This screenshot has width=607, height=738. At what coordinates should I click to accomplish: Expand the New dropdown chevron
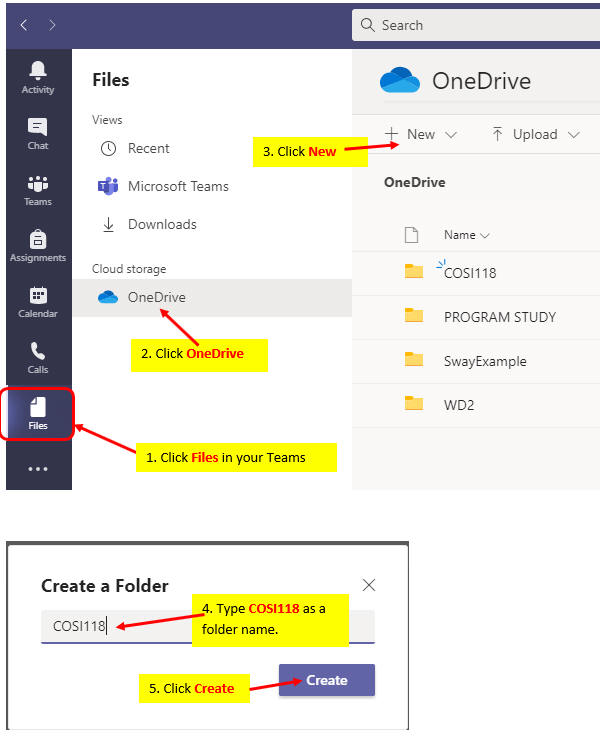tap(451, 135)
